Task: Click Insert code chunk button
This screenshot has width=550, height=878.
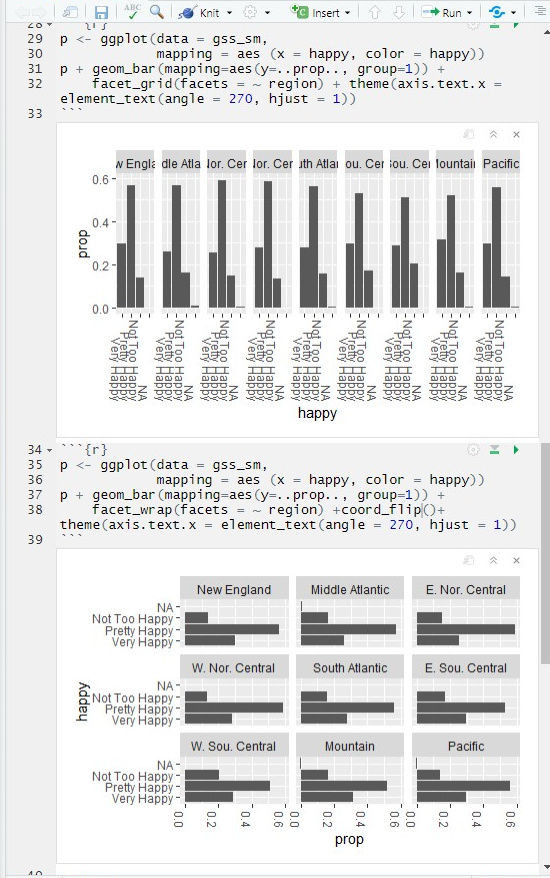Action: coord(315,12)
